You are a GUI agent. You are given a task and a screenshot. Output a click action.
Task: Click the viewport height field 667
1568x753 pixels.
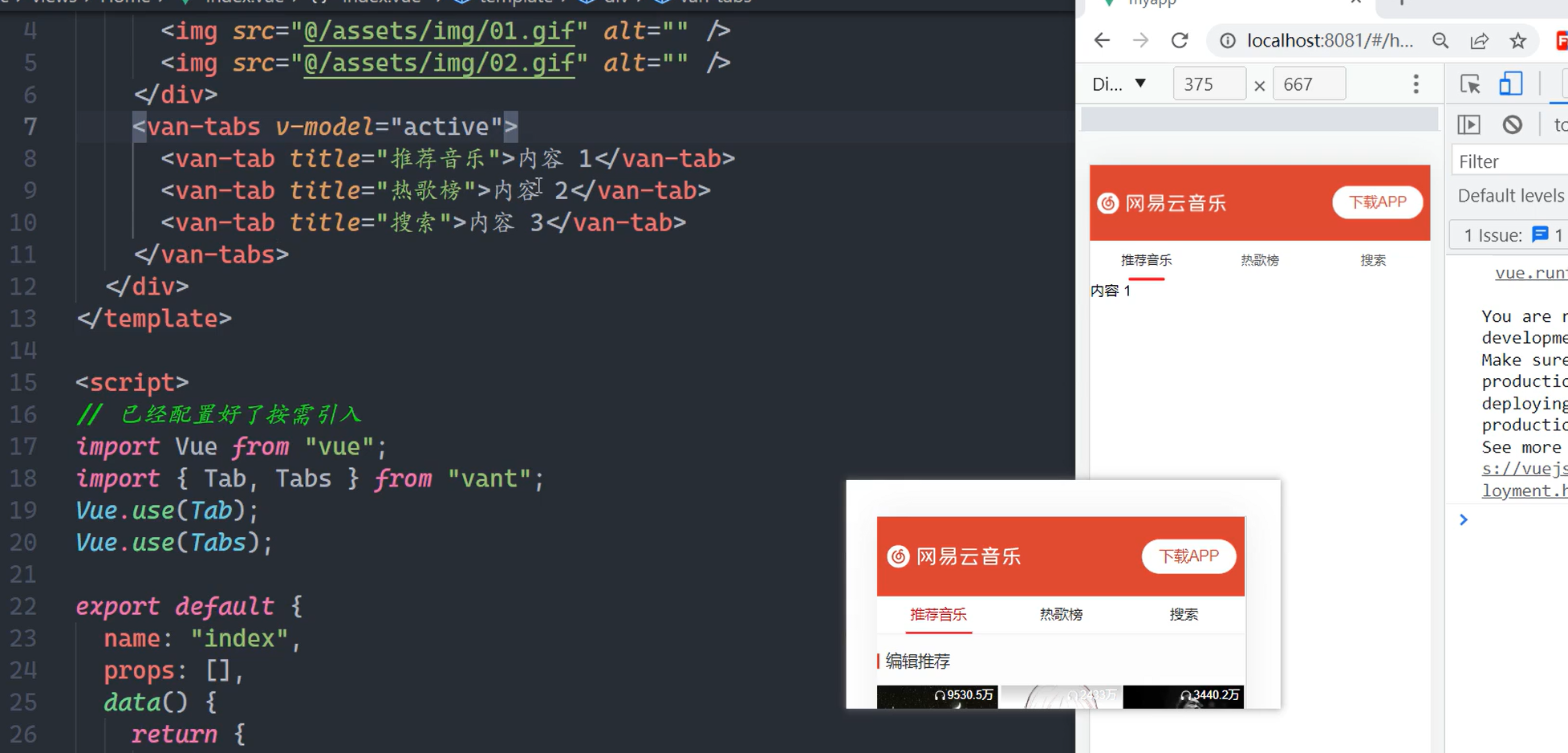click(x=1309, y=84)
